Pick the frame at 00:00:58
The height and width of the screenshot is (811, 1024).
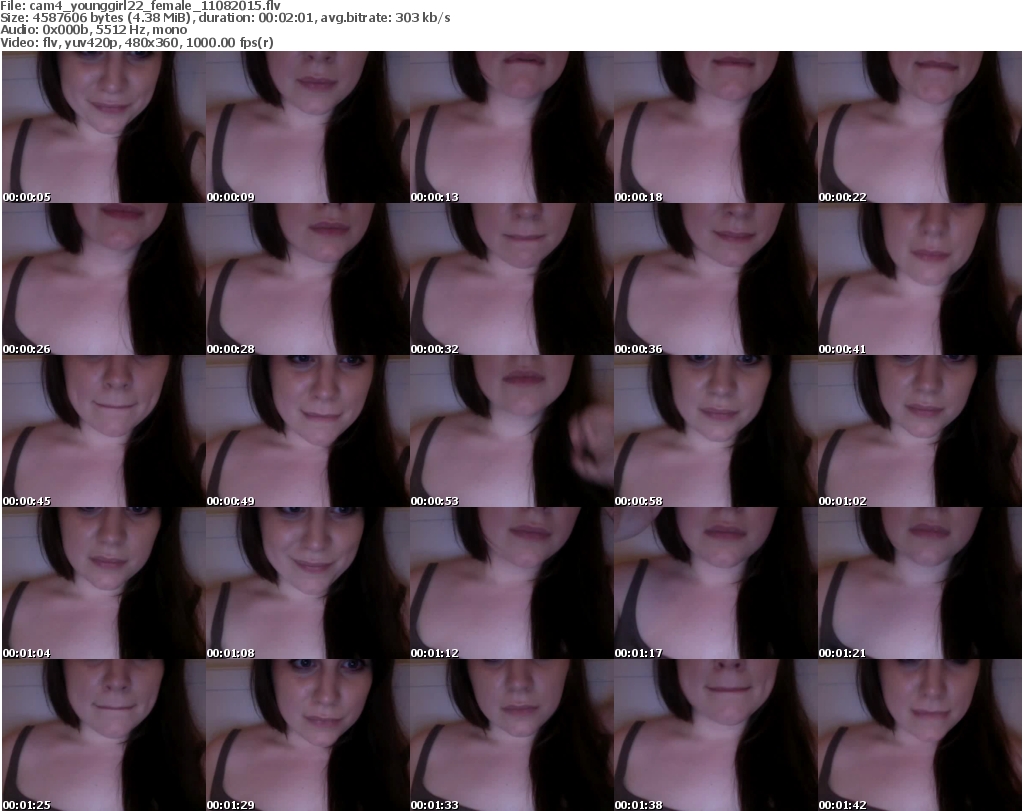tap(716, 432)
